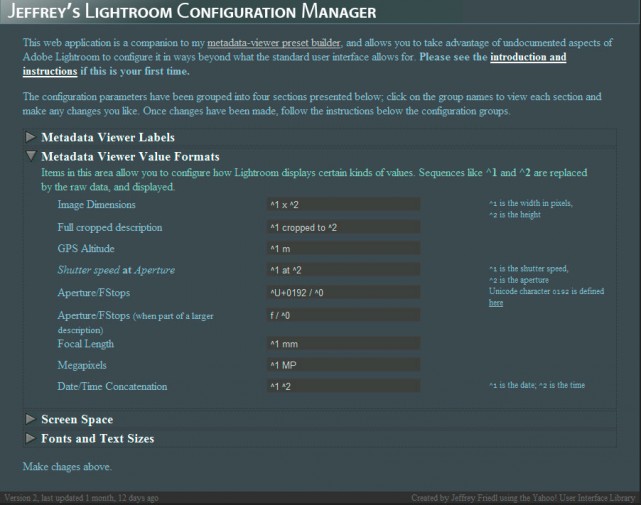Image resolution: width=641 pixels, height=505 pixels.
Task: Click the Metadata Viewer Value Formats heading text
Action: pyautogui.click(x=130, y=156)
